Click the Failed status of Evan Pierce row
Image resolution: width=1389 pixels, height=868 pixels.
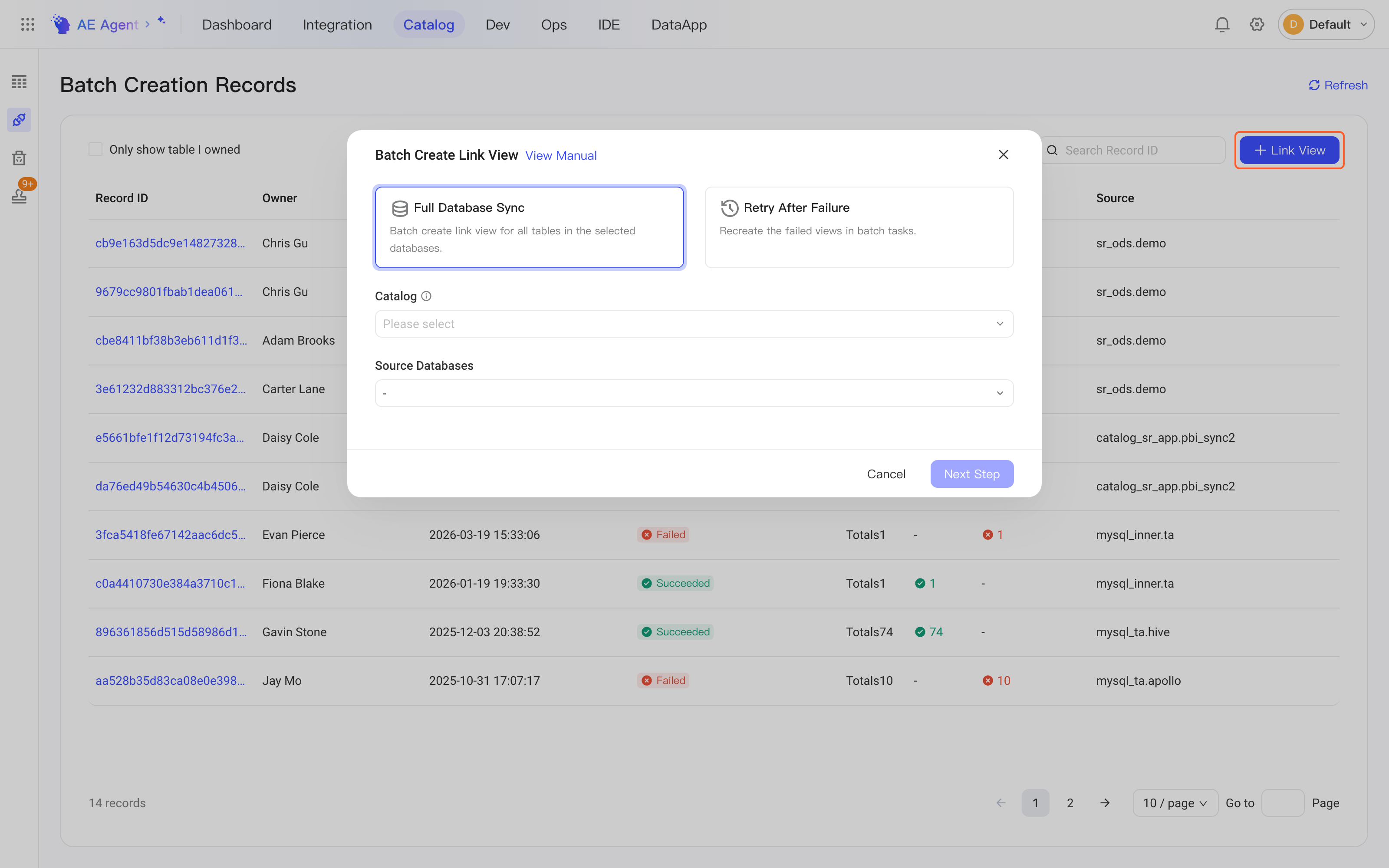(663, 534)
